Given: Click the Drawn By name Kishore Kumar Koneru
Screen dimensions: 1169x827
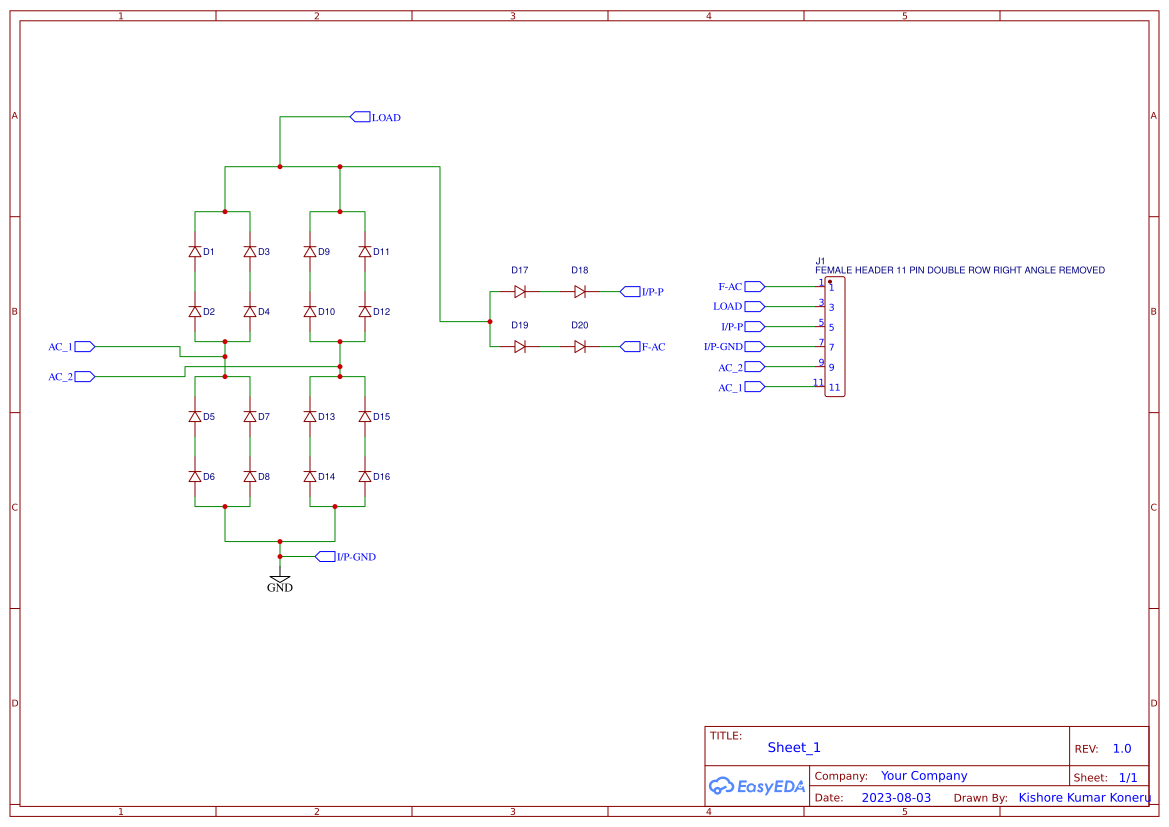Looking at the screenshot, I should pyautogui.click(x=1085, y=797).
